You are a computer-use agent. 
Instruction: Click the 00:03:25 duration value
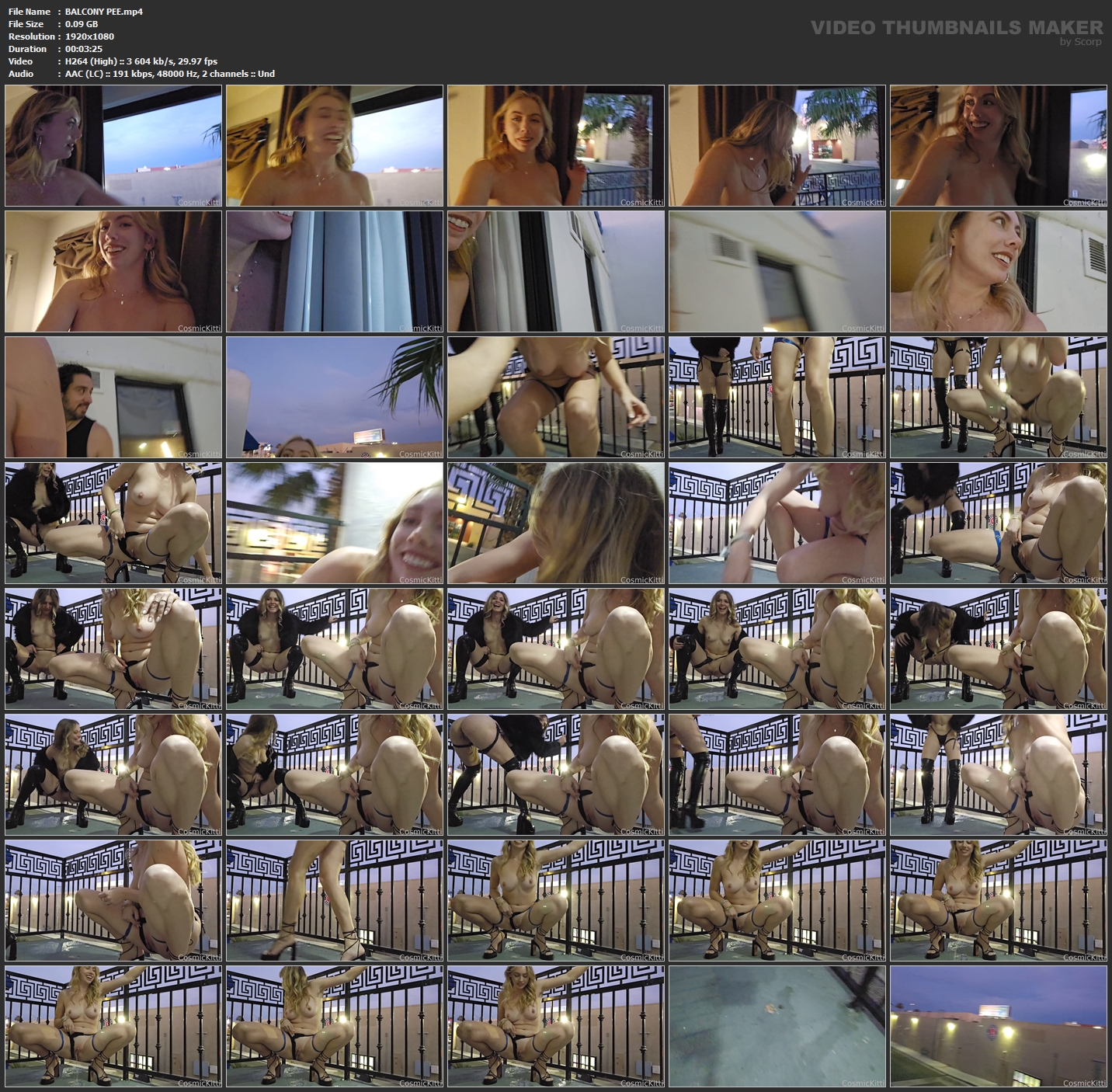tap(84, 49)
